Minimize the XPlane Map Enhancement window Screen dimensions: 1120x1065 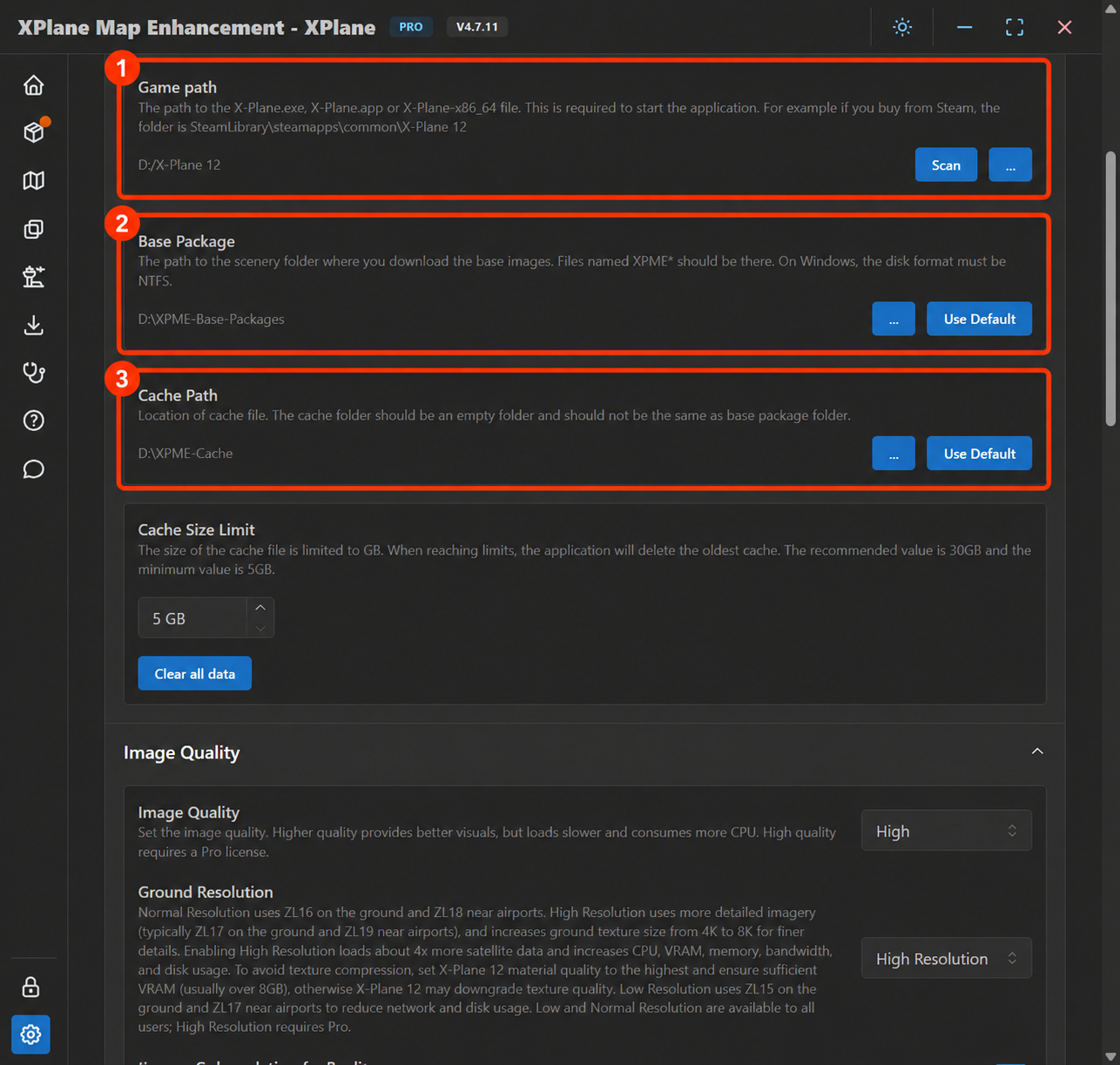point(964,27)
